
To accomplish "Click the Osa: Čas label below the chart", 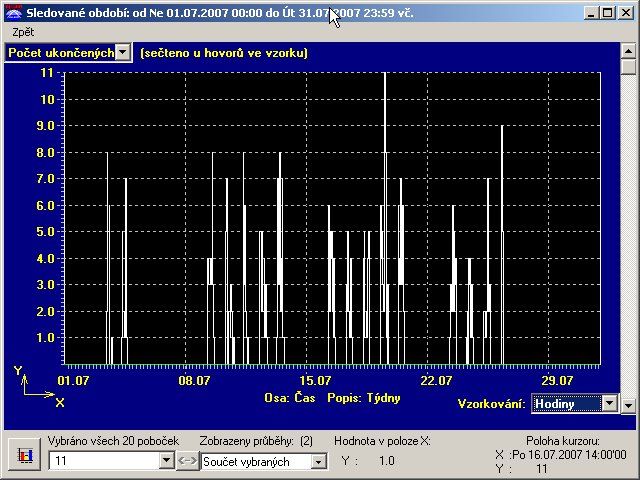I will click(290, 397).
